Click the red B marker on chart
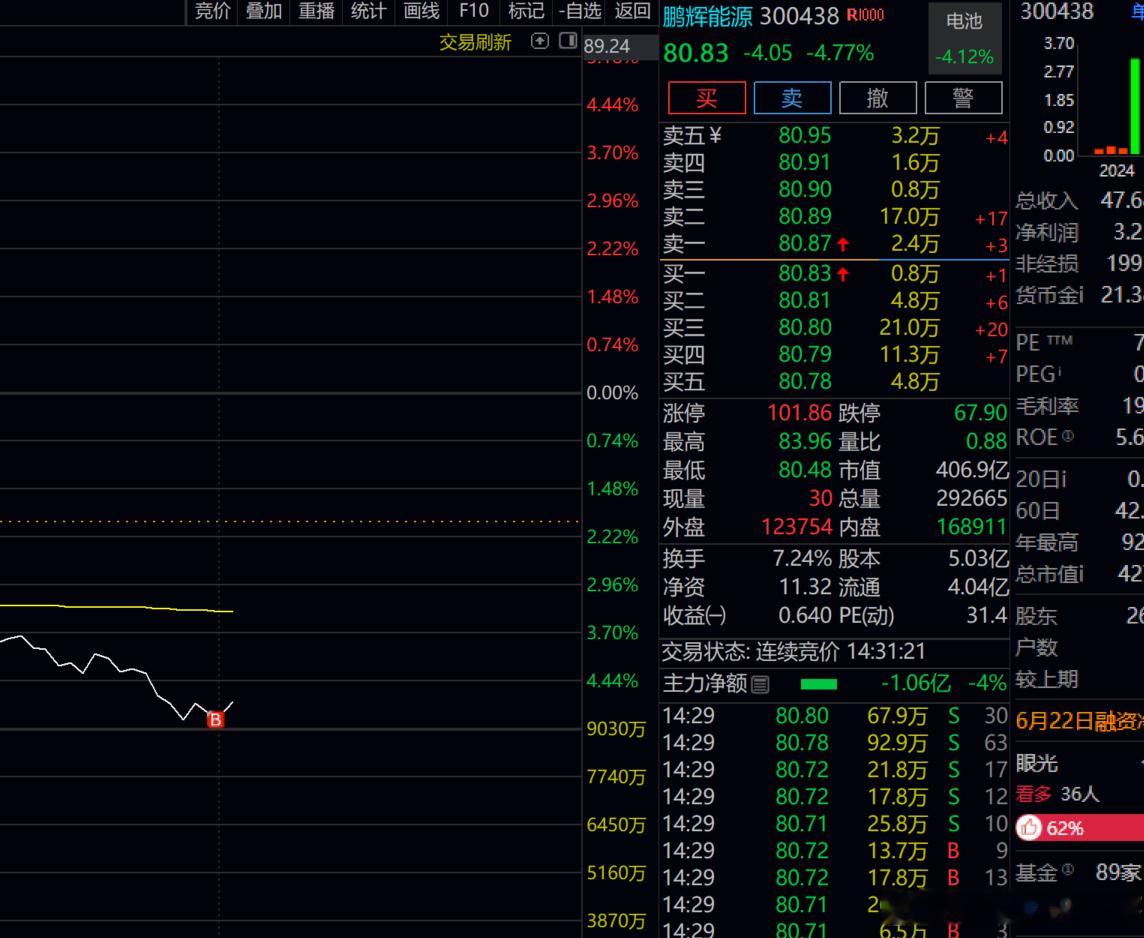Screen dimensions: 1144x938 (215, 720)
